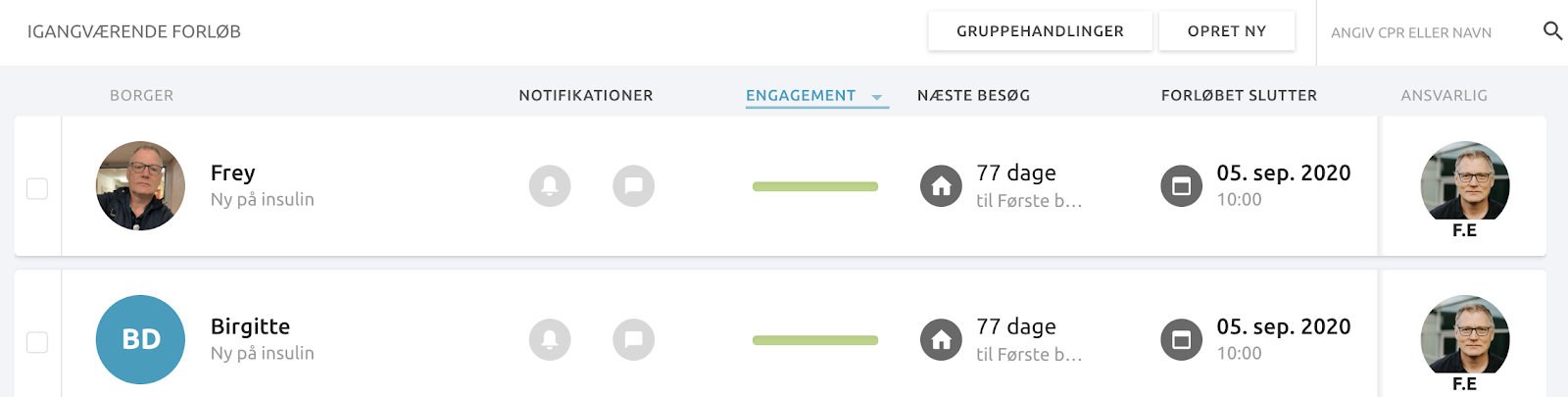Click the home visit icon for Frey
The width and height of the screenshot is (1568, 397).
[x=941, y=186]
